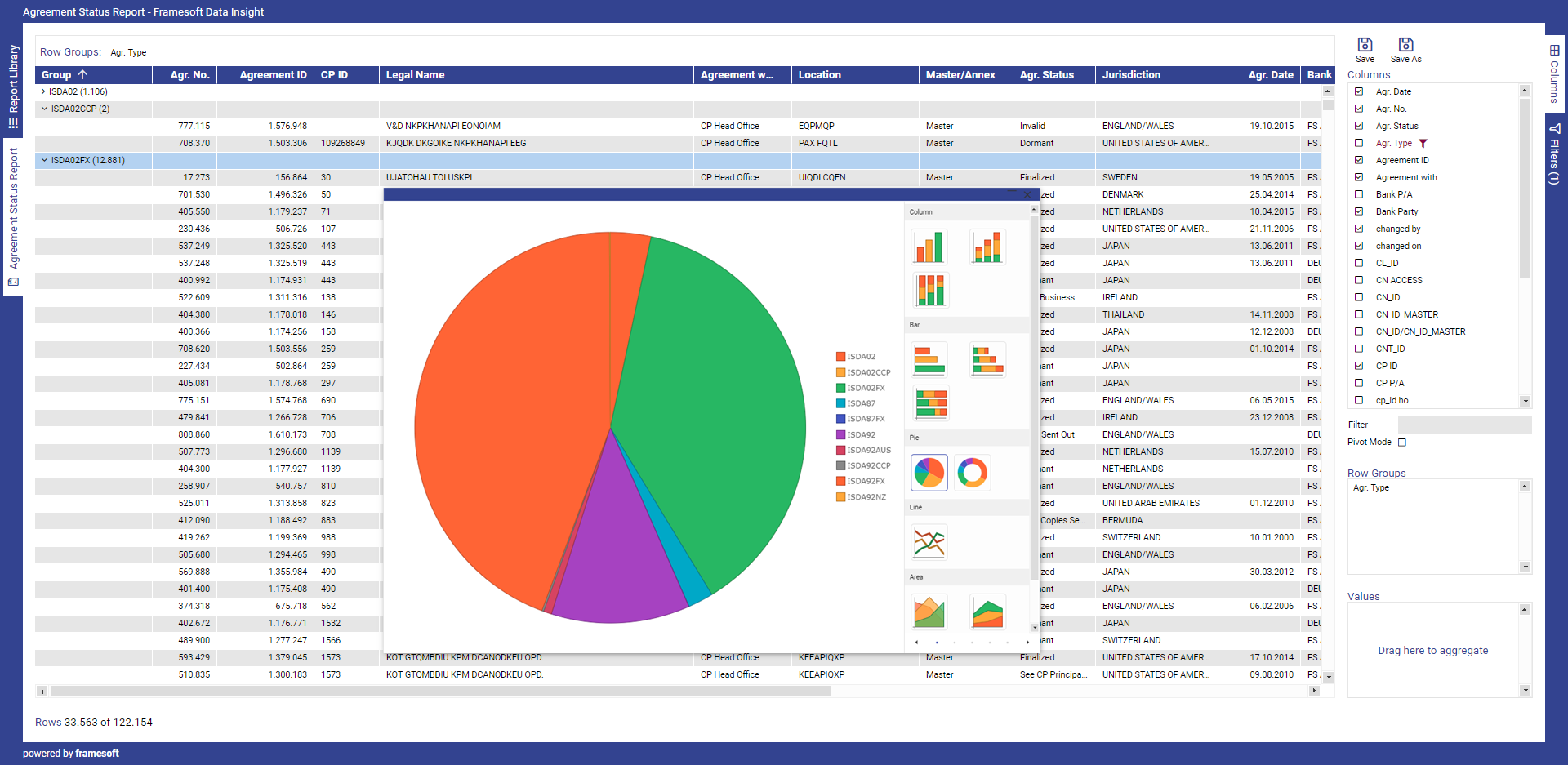Select the stacked area chart type
Image resolution: width=1568 pixels, height=765 pixels.
pos(987,612)
